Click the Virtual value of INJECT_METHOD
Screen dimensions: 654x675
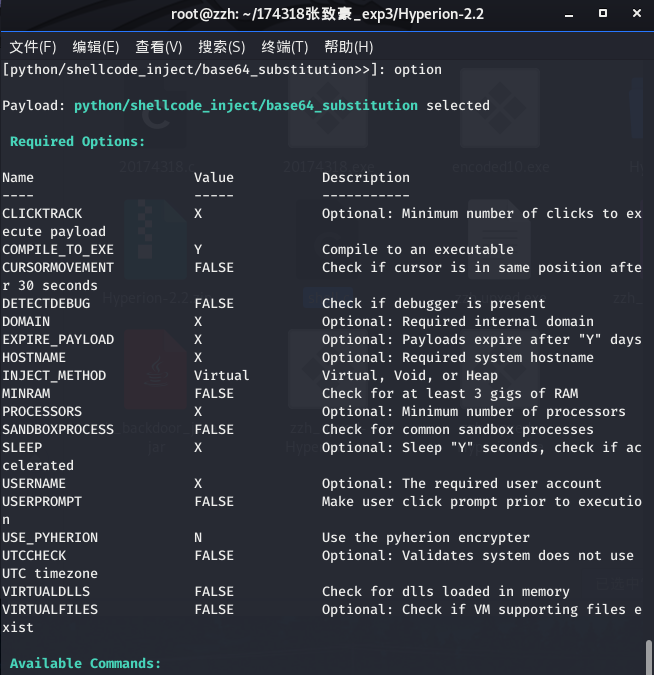point(222,375)
